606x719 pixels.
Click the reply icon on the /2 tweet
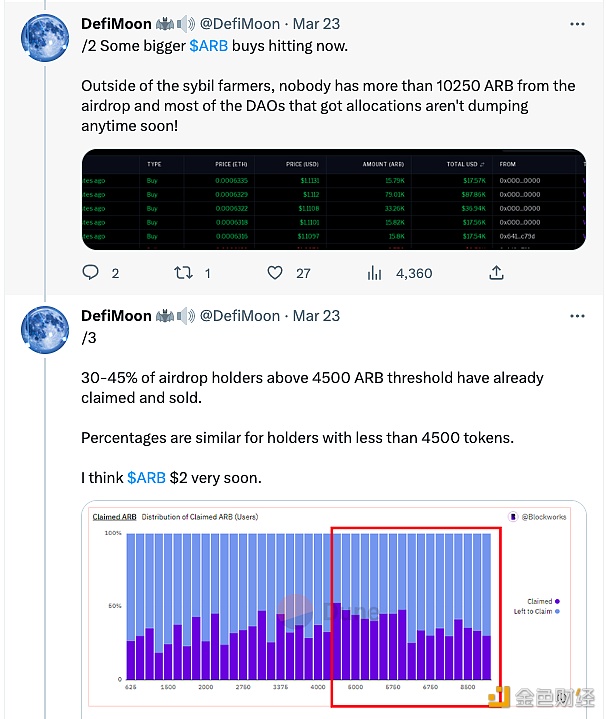91,272
